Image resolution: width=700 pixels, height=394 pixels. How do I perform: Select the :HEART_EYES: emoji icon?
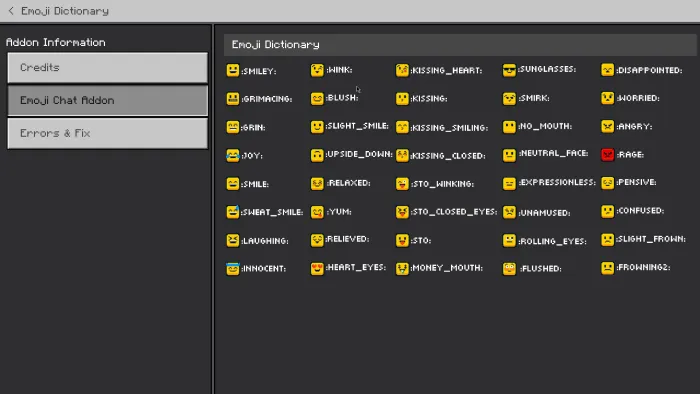coord(317,268)
